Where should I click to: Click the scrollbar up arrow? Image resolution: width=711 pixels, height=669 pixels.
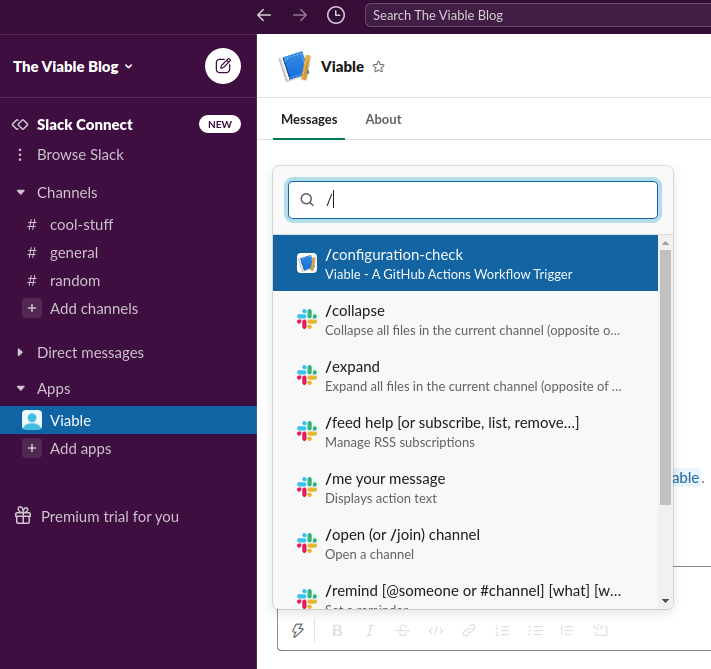click(665, 243)
